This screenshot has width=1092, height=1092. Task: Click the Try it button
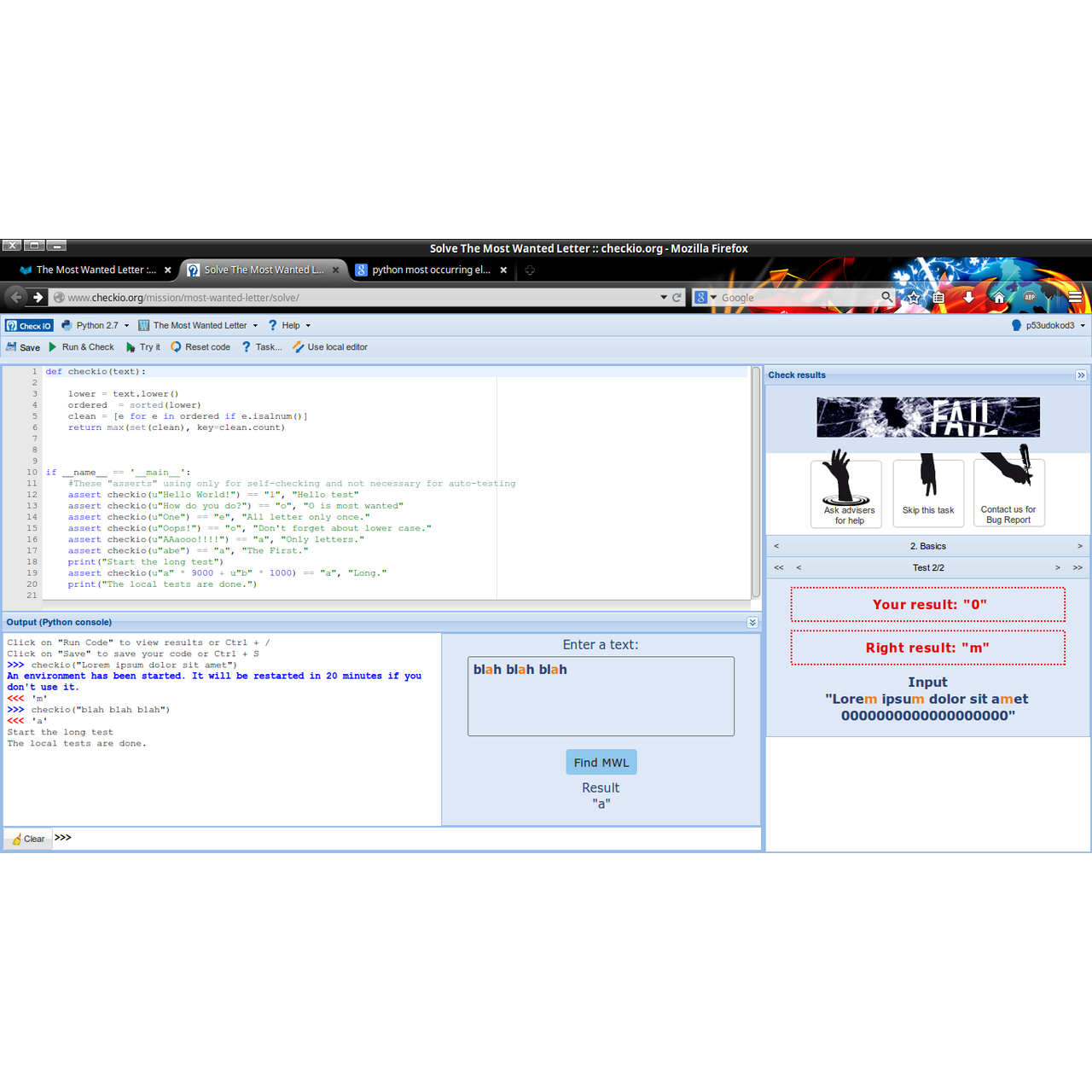[142, 347]
